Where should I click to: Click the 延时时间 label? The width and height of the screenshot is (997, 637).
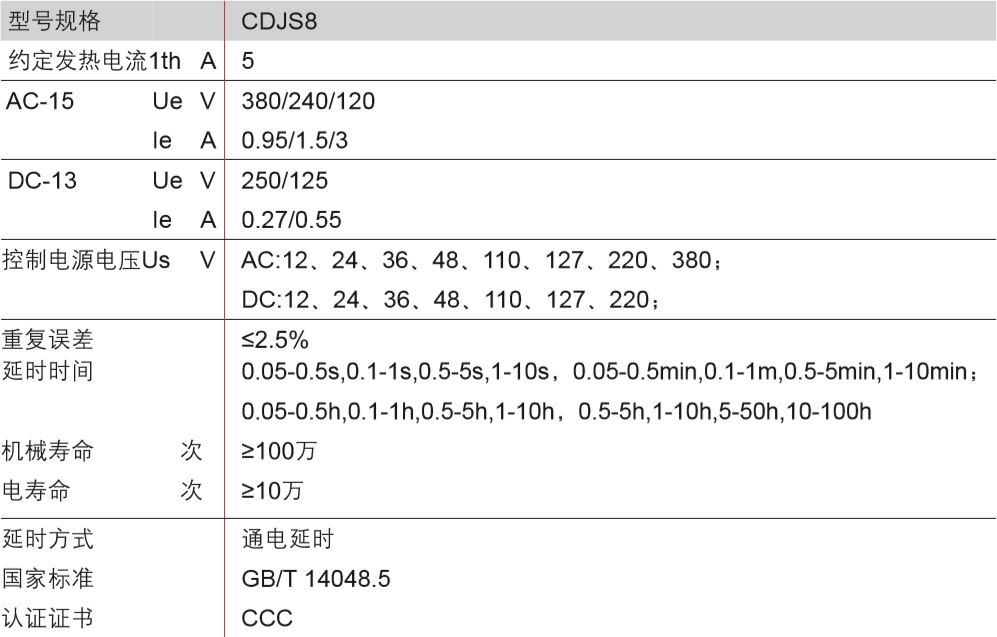(48, 372)
